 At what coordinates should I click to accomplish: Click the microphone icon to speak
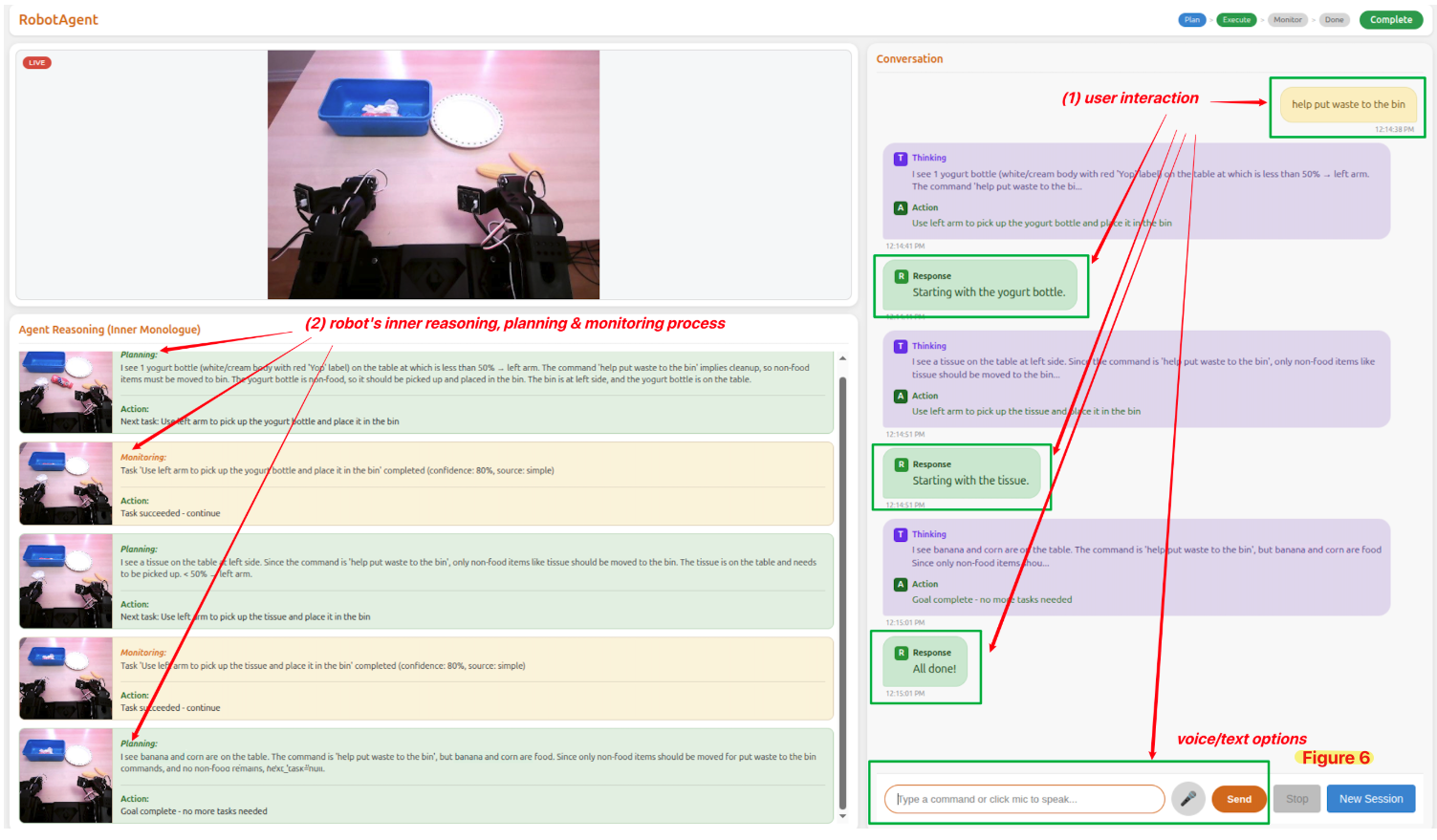point(1188,799)
